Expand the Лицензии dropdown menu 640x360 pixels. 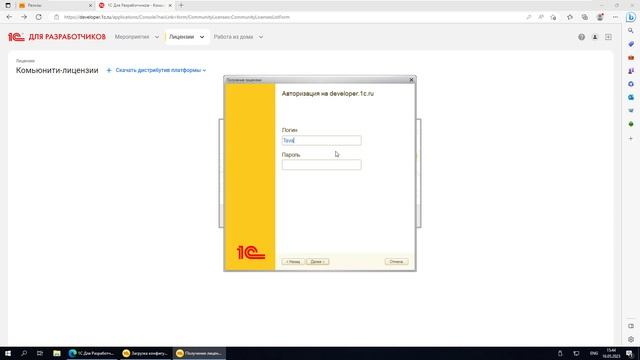point(187,37)
